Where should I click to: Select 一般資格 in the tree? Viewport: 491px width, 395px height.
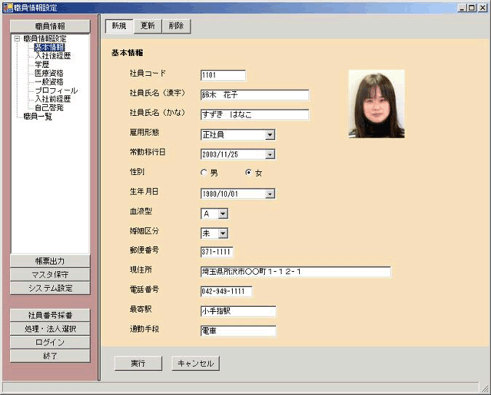pos(49,82)
